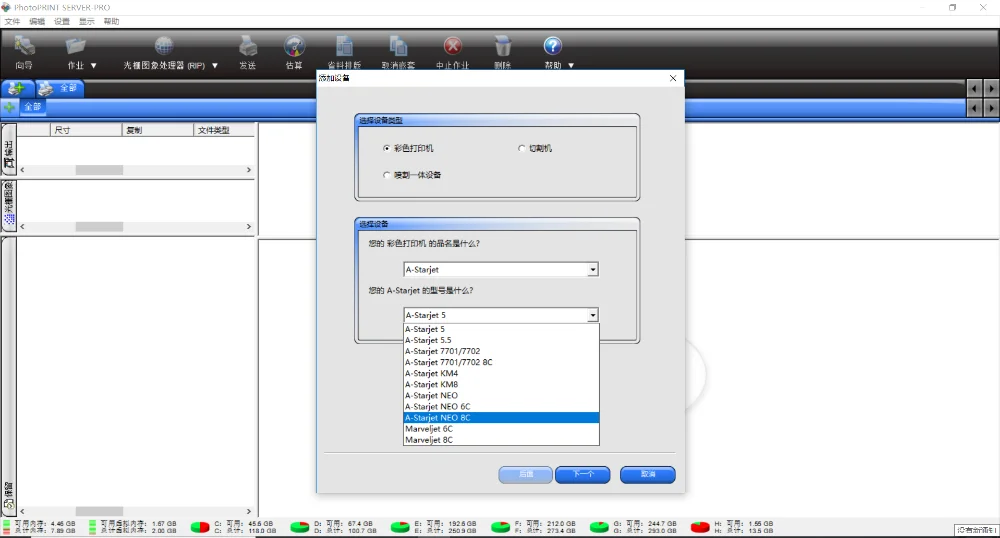This screenshot has width=1000, height=538.
Task: Choose A-Starjet 5.5 in the model list
Action: (501, 340)
